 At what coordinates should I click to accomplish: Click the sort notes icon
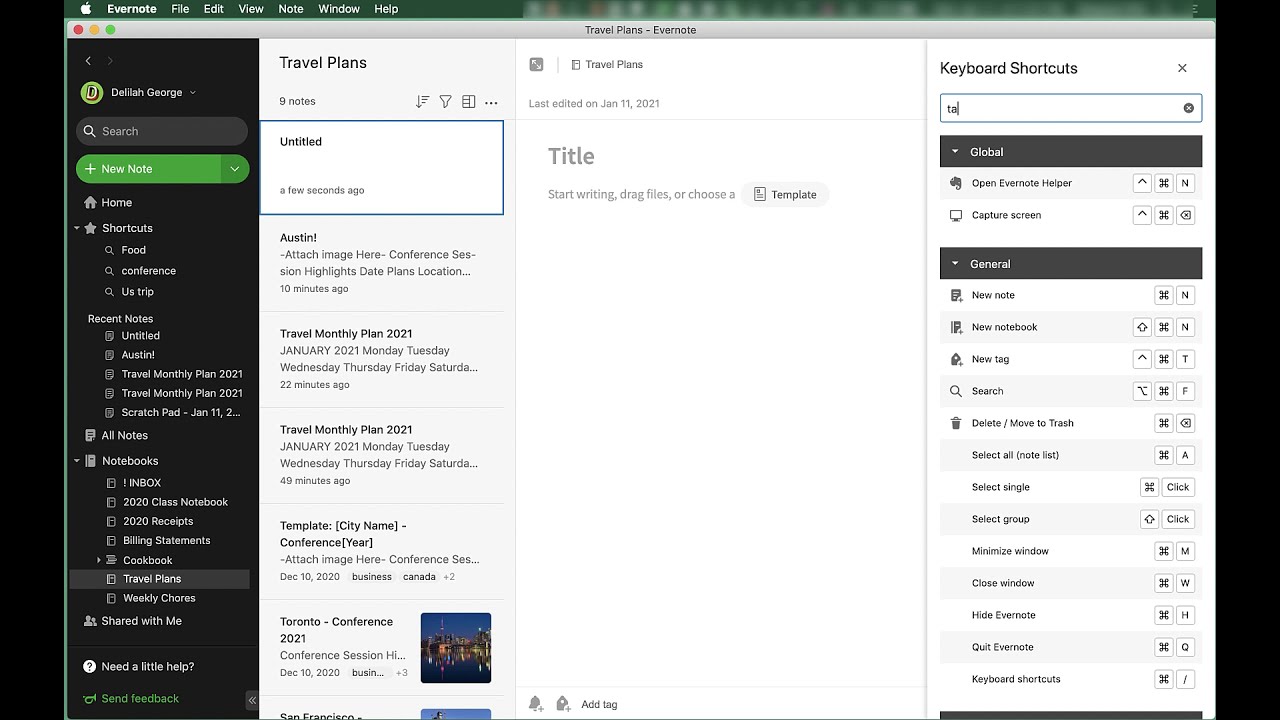[x=422, y=102]
